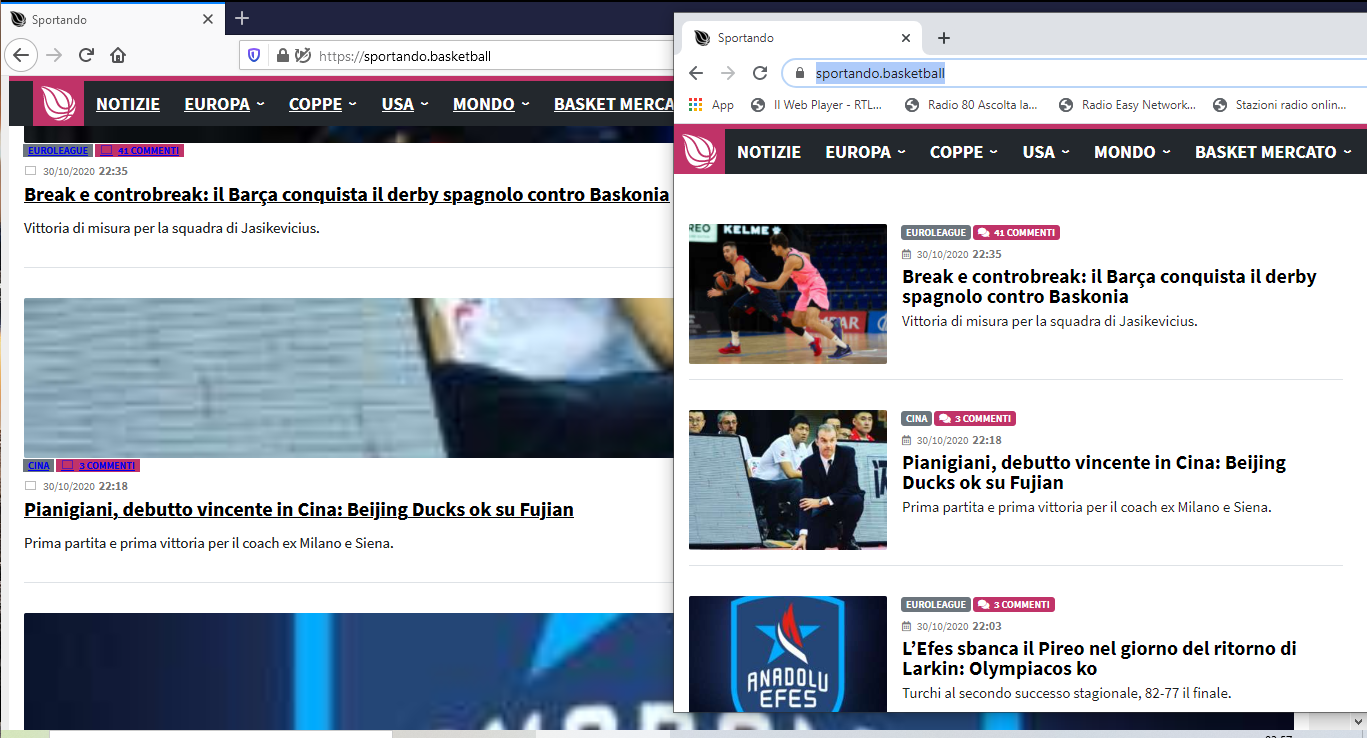The height and width of the screenshot is (738, 1367).
Task: Open the Radio Easy Network bookmark
Action: [1127, 104]
